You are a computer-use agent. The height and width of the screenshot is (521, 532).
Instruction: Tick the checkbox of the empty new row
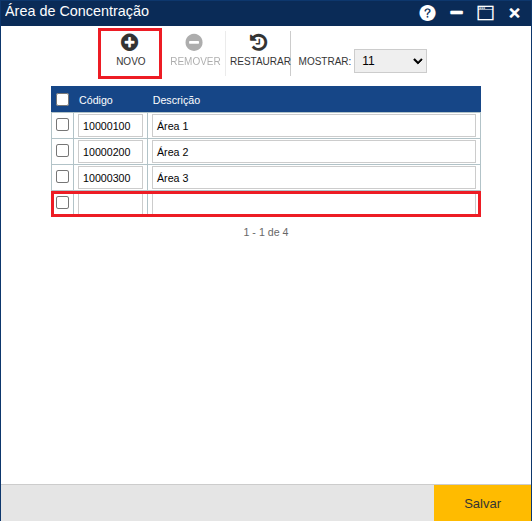tap(62, 202)
